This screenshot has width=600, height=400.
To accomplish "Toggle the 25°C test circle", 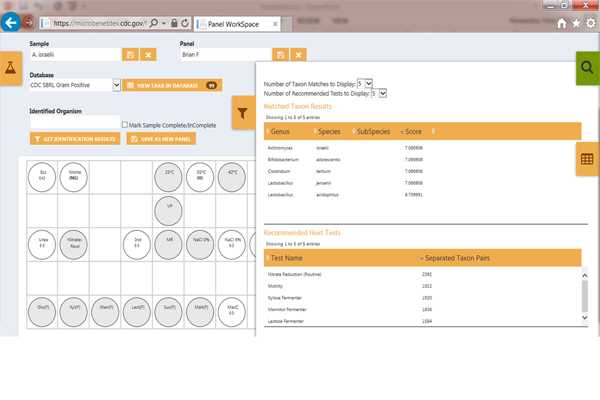I will click(169, 174).
